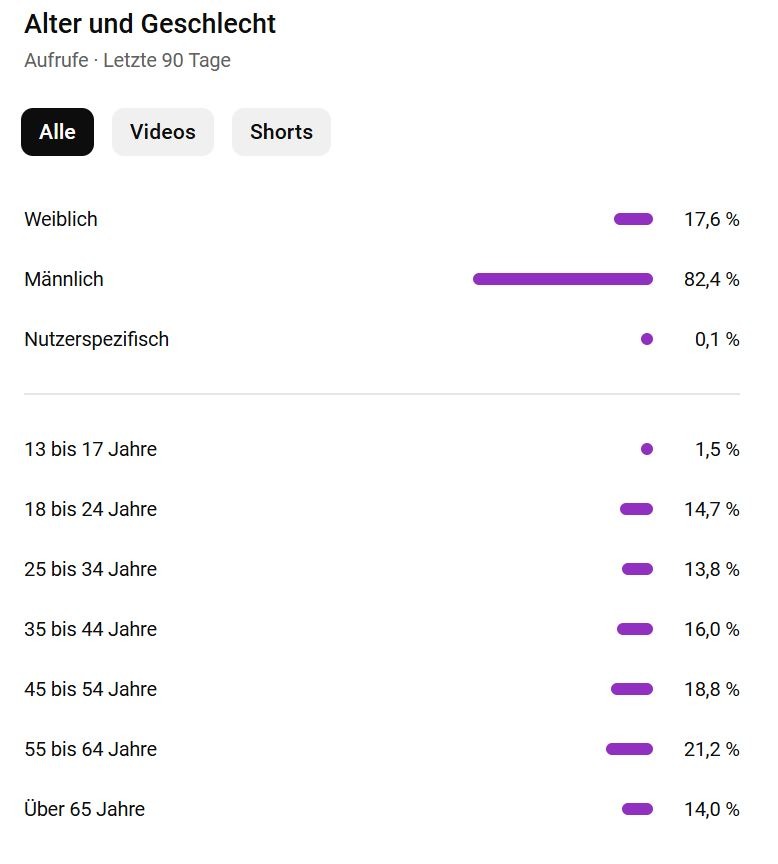The image size is (778, 864).
Task: Click the 82,4 % value for Männlich
Action: click(711, 279)
